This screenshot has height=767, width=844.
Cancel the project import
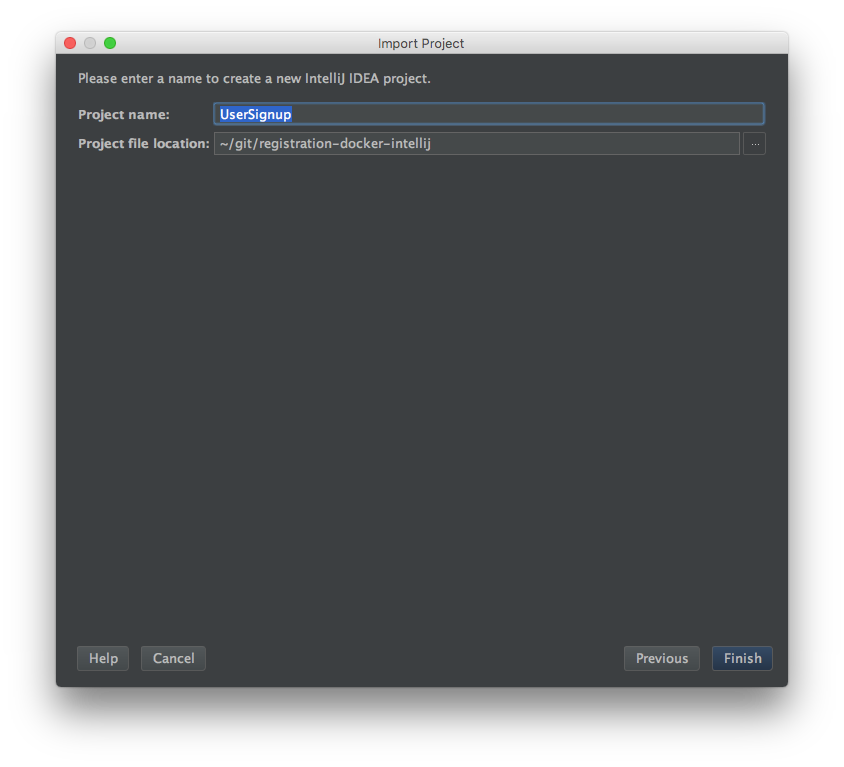[x=173, y=658]
